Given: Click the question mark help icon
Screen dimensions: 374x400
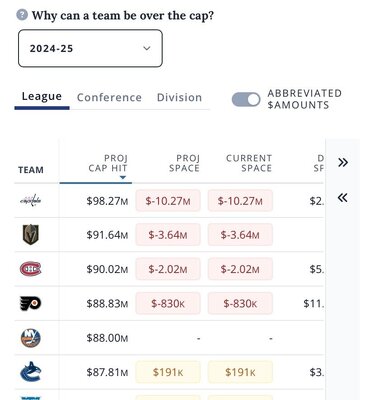Looking at the screenshot, I should click(x=22, y=15).
